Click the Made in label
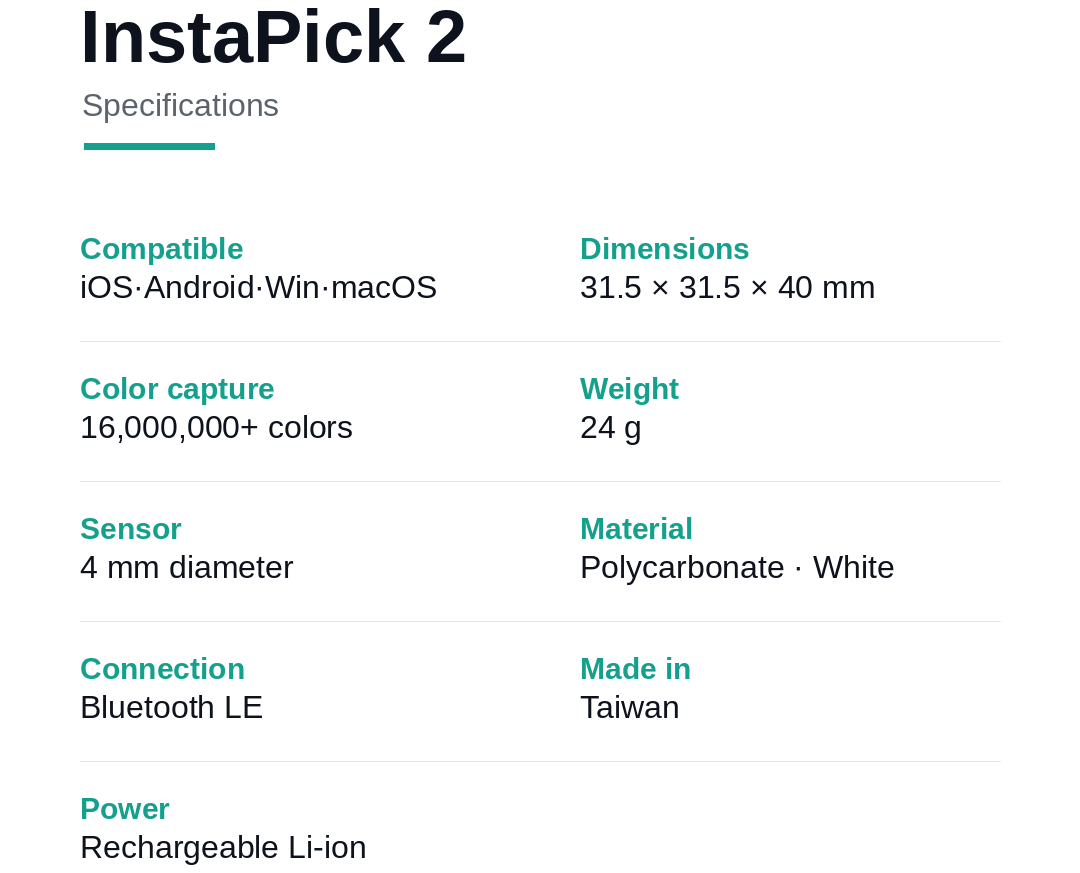Image resolution: width=1080 pixels, height=873 pixels. 636,669
